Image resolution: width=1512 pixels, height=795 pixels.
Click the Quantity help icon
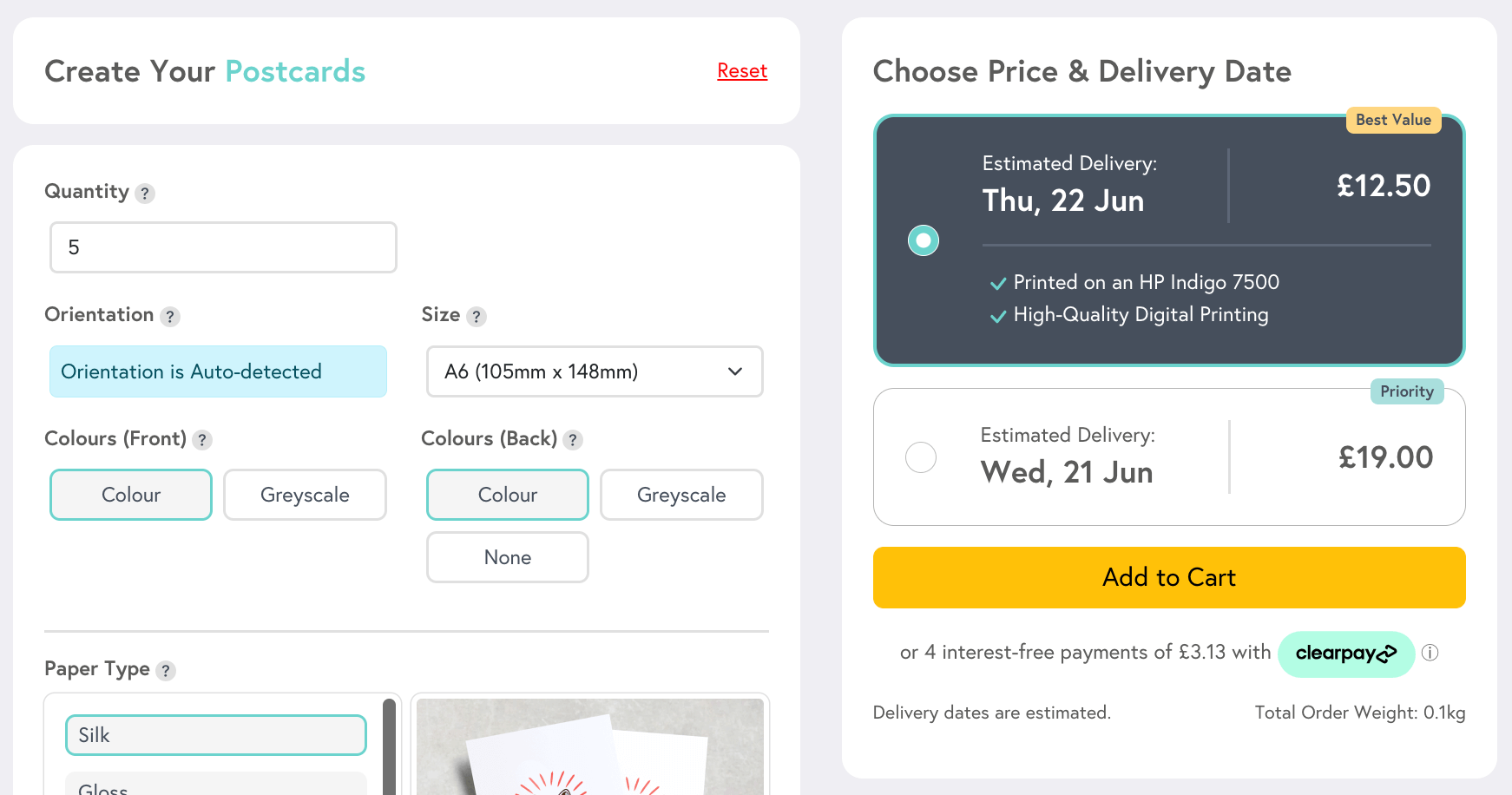click(145, 194)
